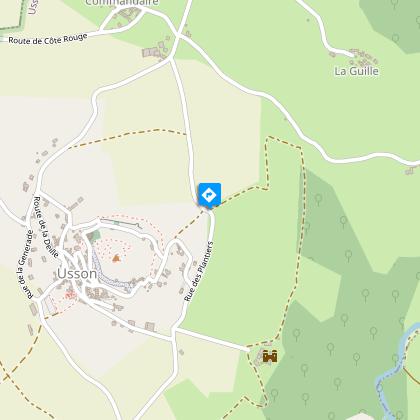This screenshot has height=420, width=420.
Task: Select the Usson village label
Action: (77, 274)
